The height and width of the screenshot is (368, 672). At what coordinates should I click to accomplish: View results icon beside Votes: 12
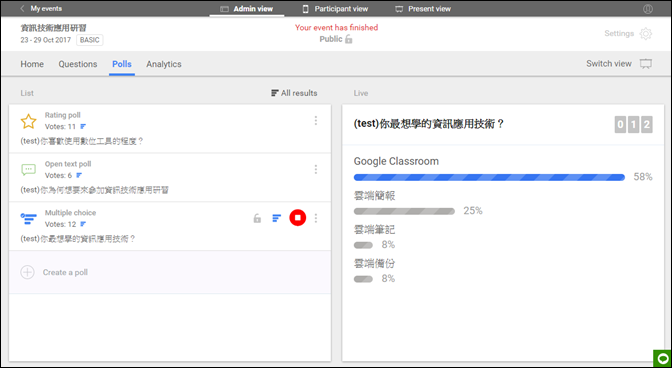coord(83,224)
